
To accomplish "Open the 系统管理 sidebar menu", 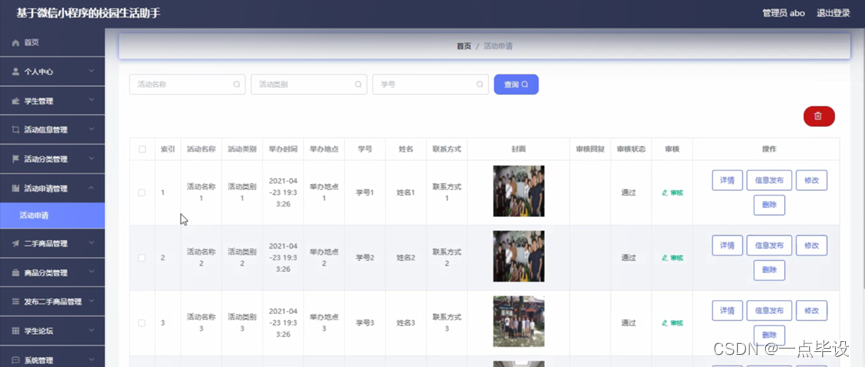I will click(x=52, y=359).
